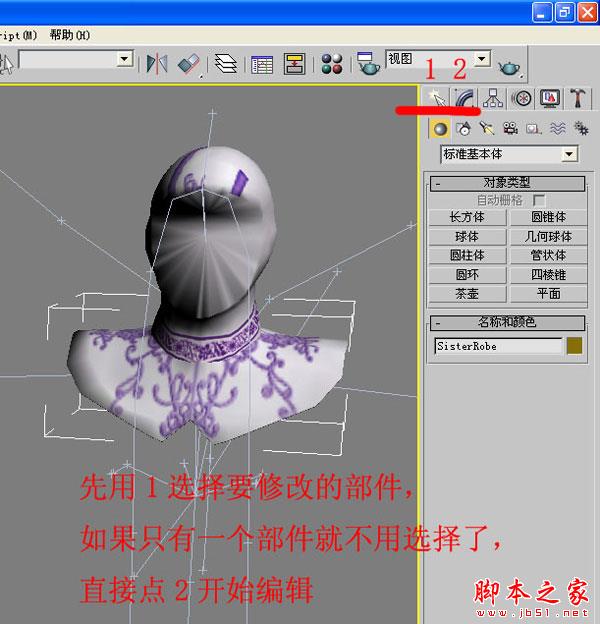600x624 pixels.
Task: Switch to the Display panel tab
Action: pyautogui.click(x=550, y=98)
